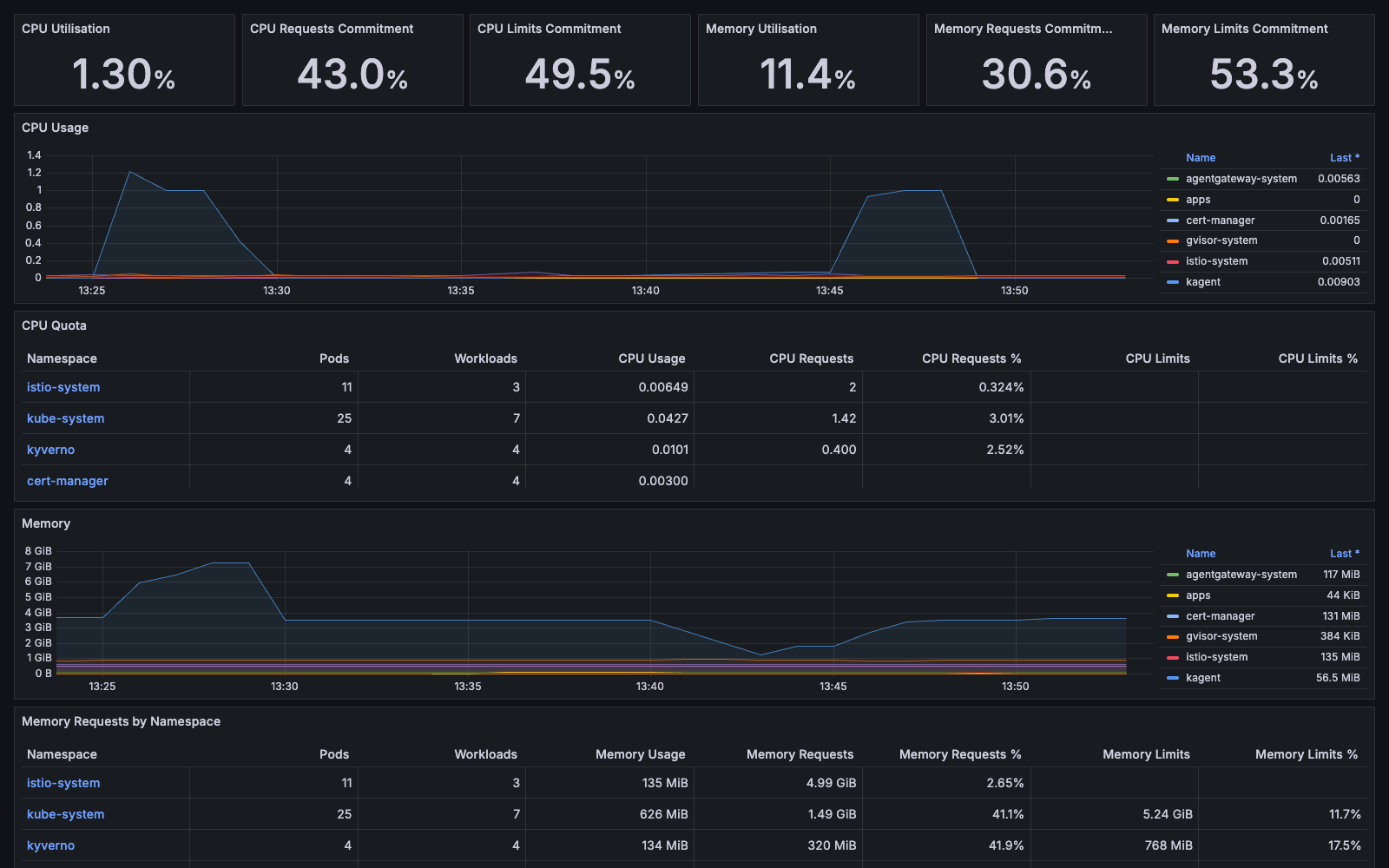Click red swatch for istio-system in Memory legend
This screenshot has height=868, width=1389.
(x=1173, y=657)
